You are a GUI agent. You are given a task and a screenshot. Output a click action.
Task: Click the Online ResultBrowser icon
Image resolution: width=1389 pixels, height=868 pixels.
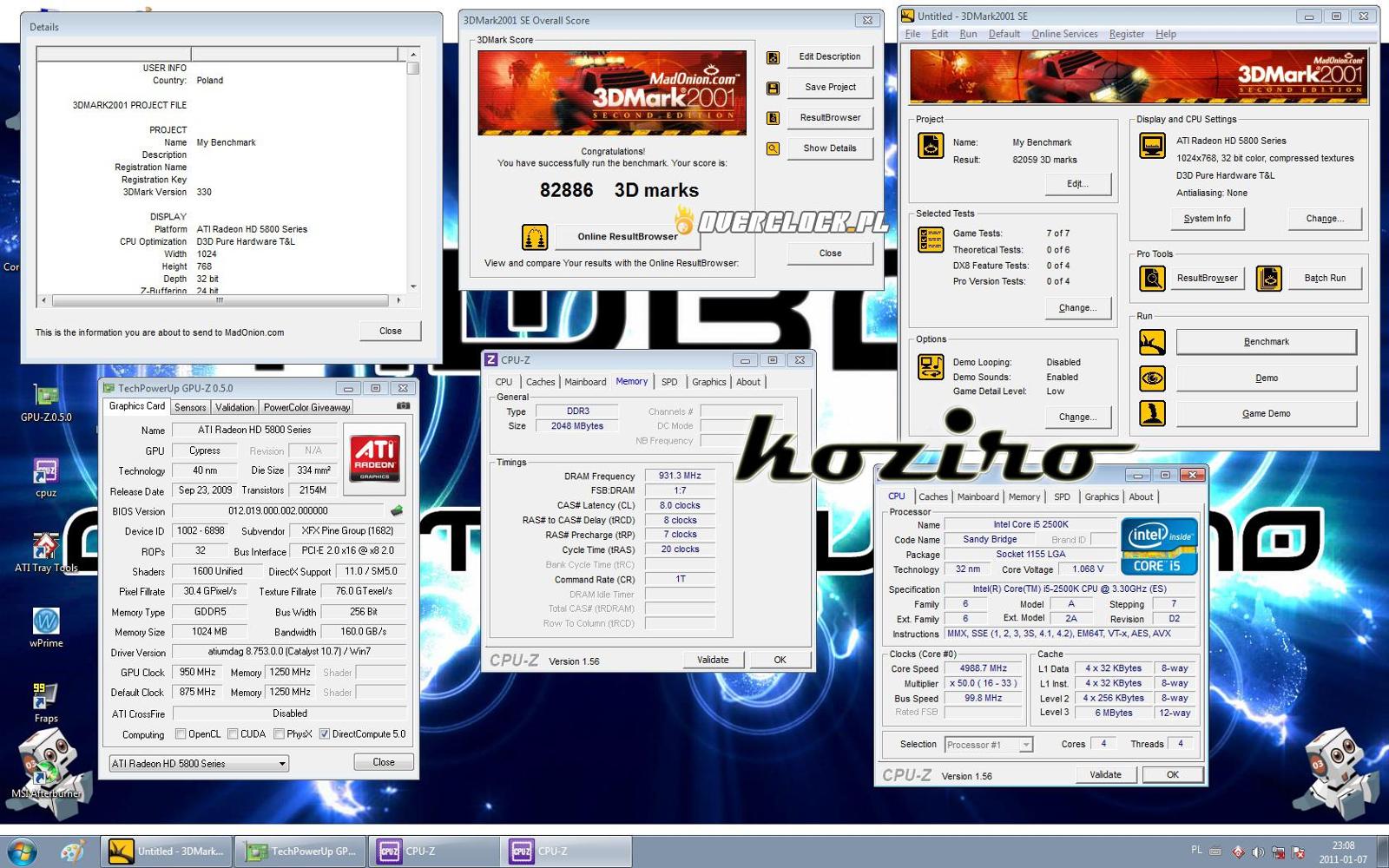tap(535, 236)
